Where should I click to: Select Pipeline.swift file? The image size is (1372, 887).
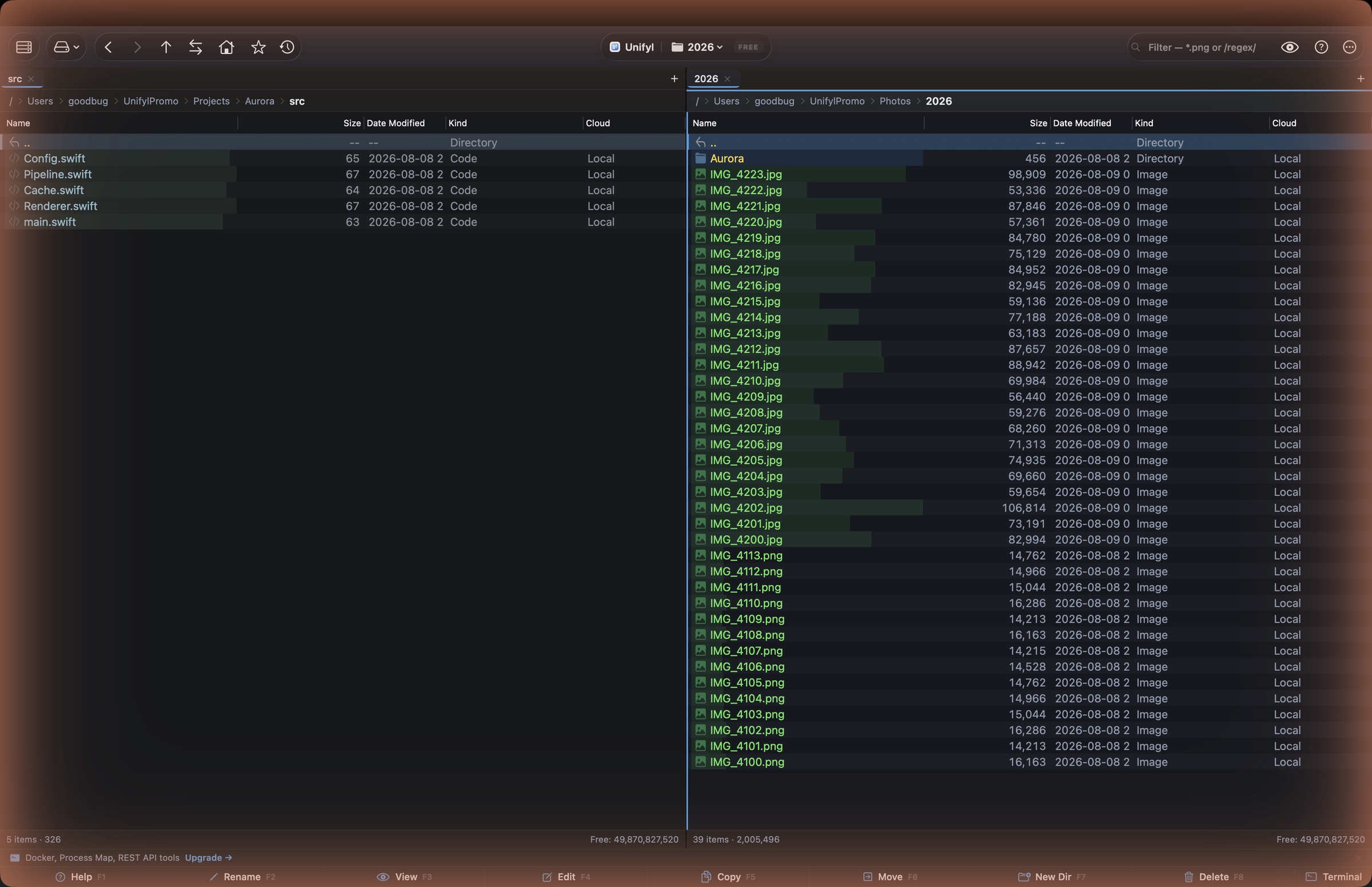click(x=343, y=174)
